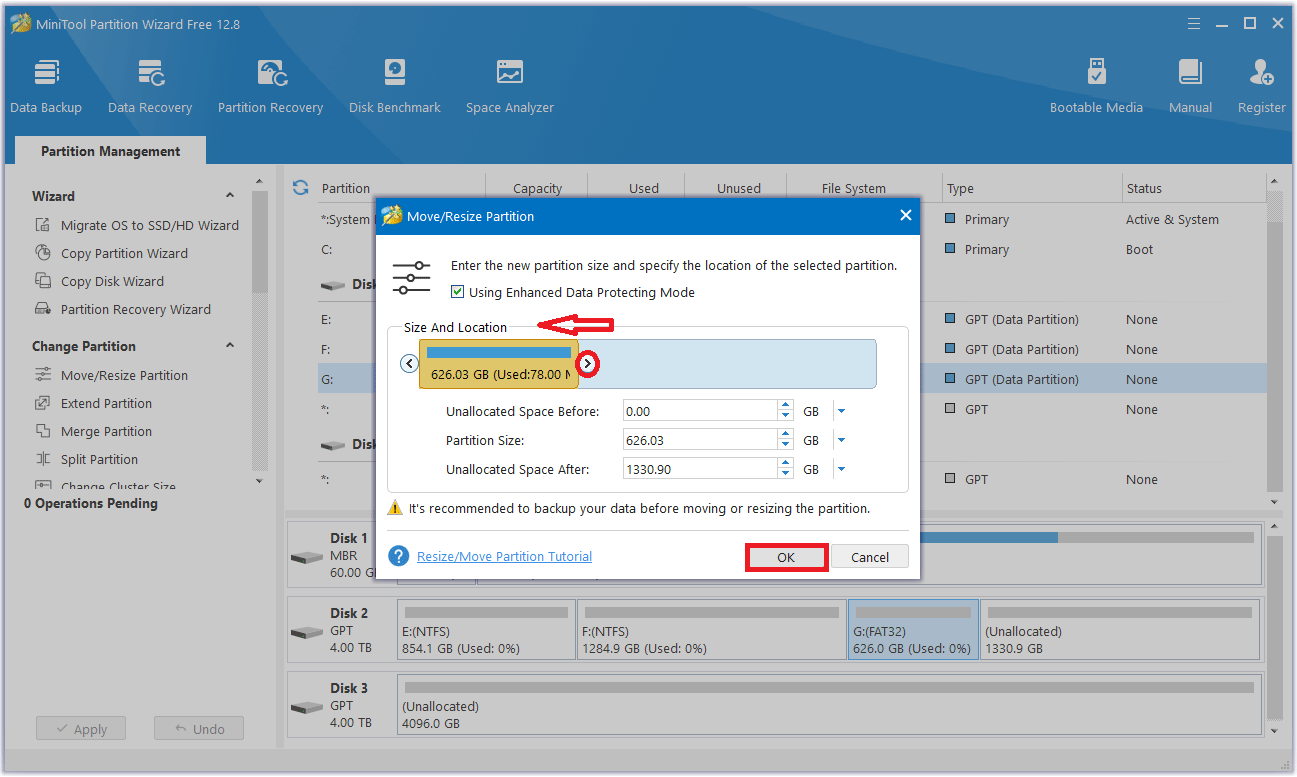The height and width of the screenshot is (777, 1297).
Task: Open unit dropdown for Unallocated Space Before
Action: (841, 411)
